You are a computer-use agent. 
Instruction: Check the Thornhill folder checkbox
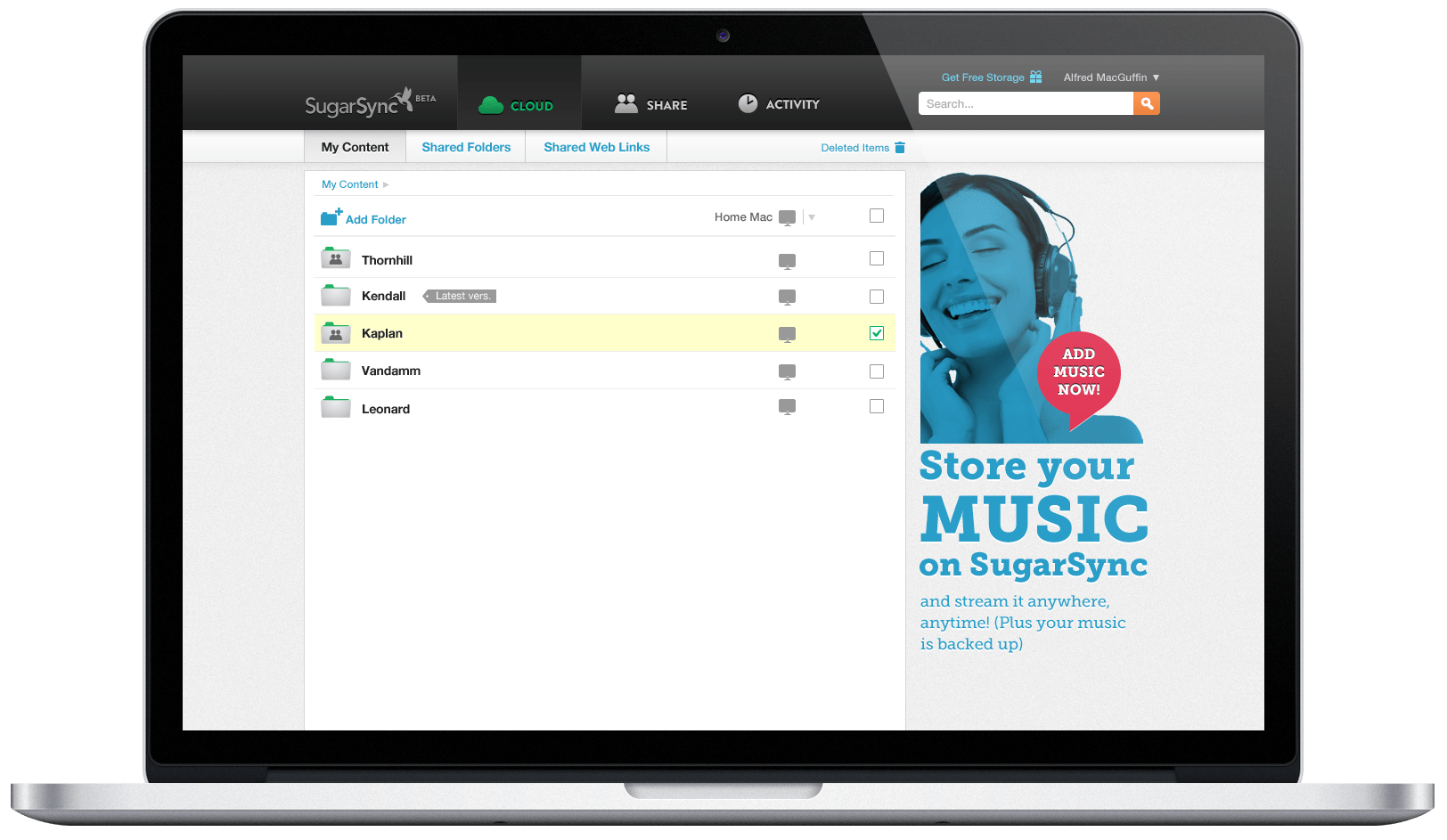[877, 258]
